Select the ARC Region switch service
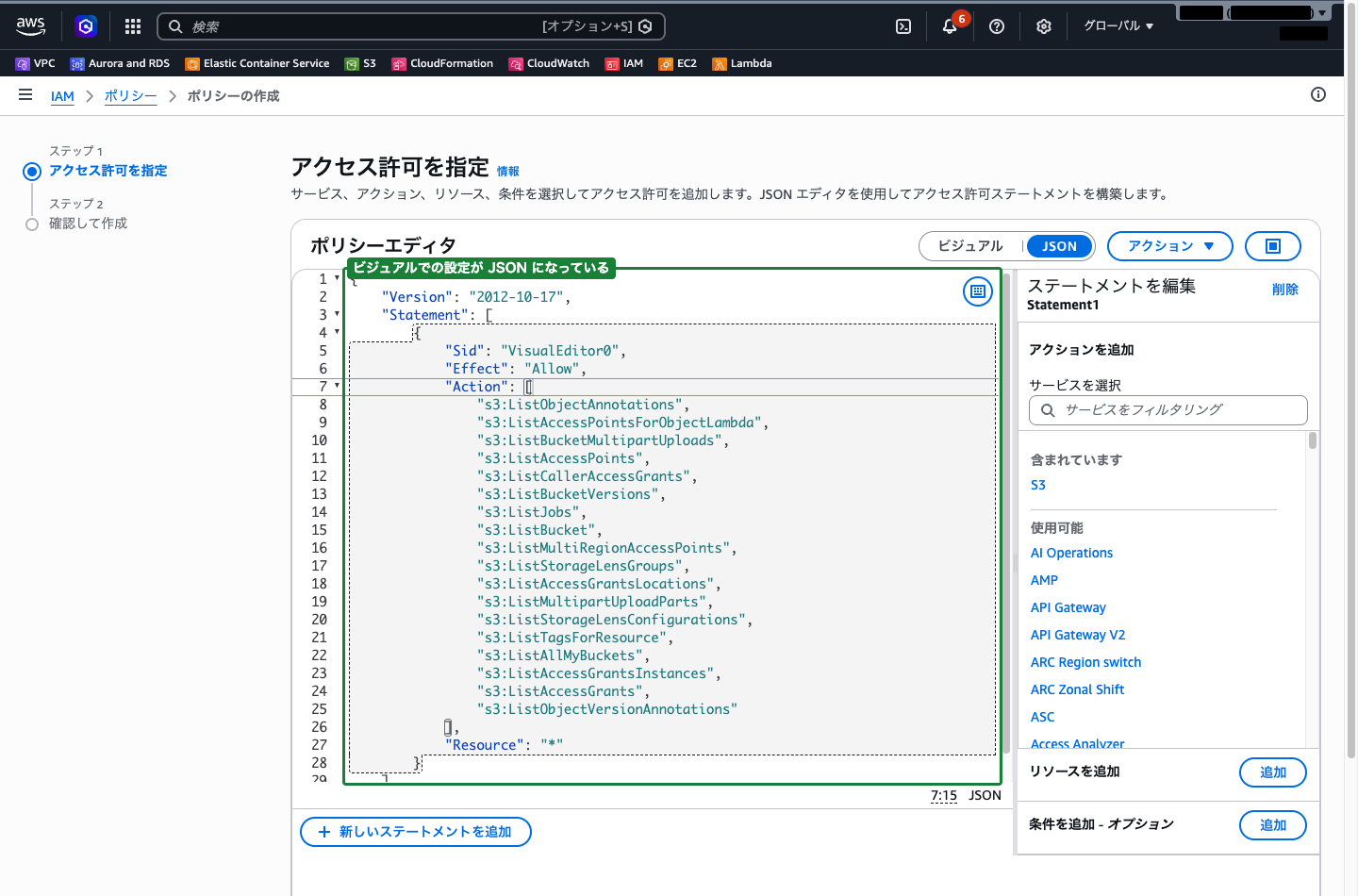Image resolution: width=1358 pixels, height=896 pixels. pos(1085,662)
